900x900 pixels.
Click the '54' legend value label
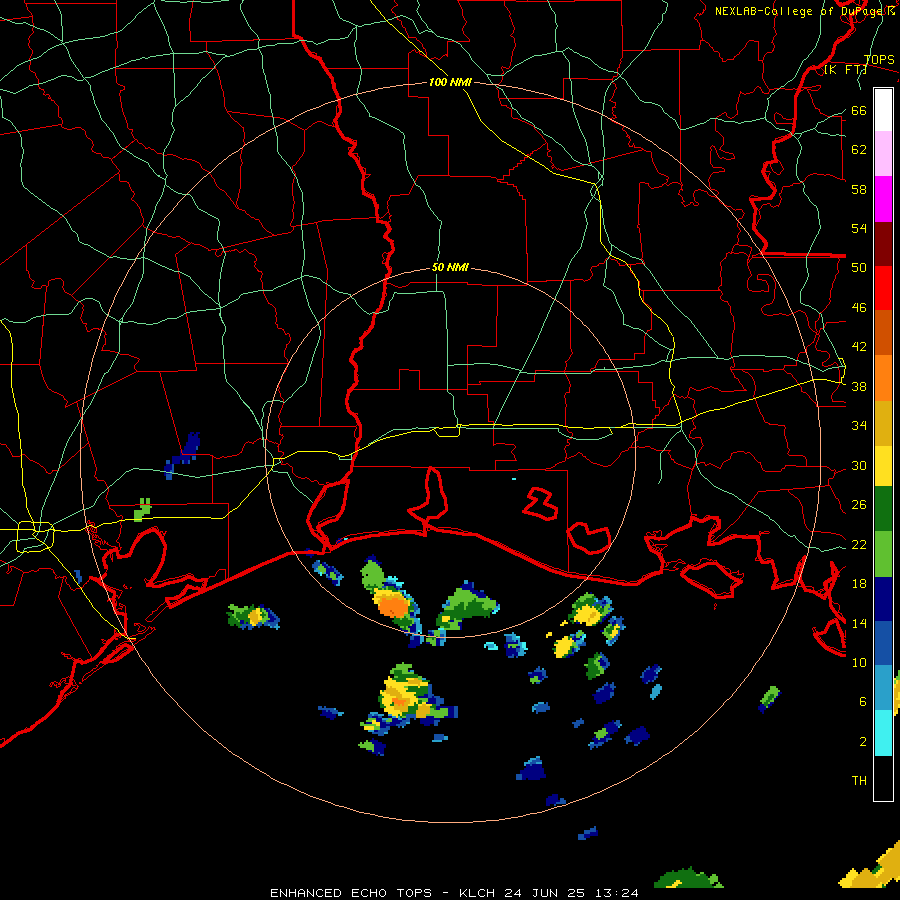coord(859,228)
